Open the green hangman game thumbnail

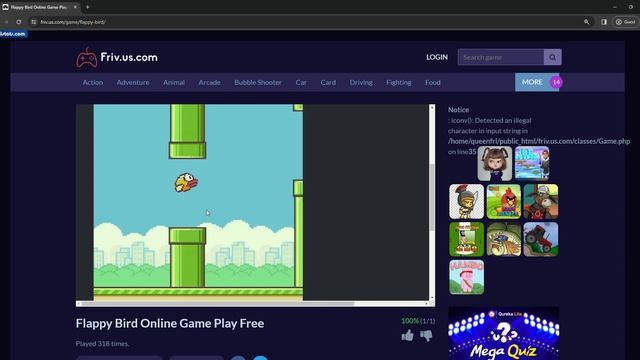(x=467, y=239)
